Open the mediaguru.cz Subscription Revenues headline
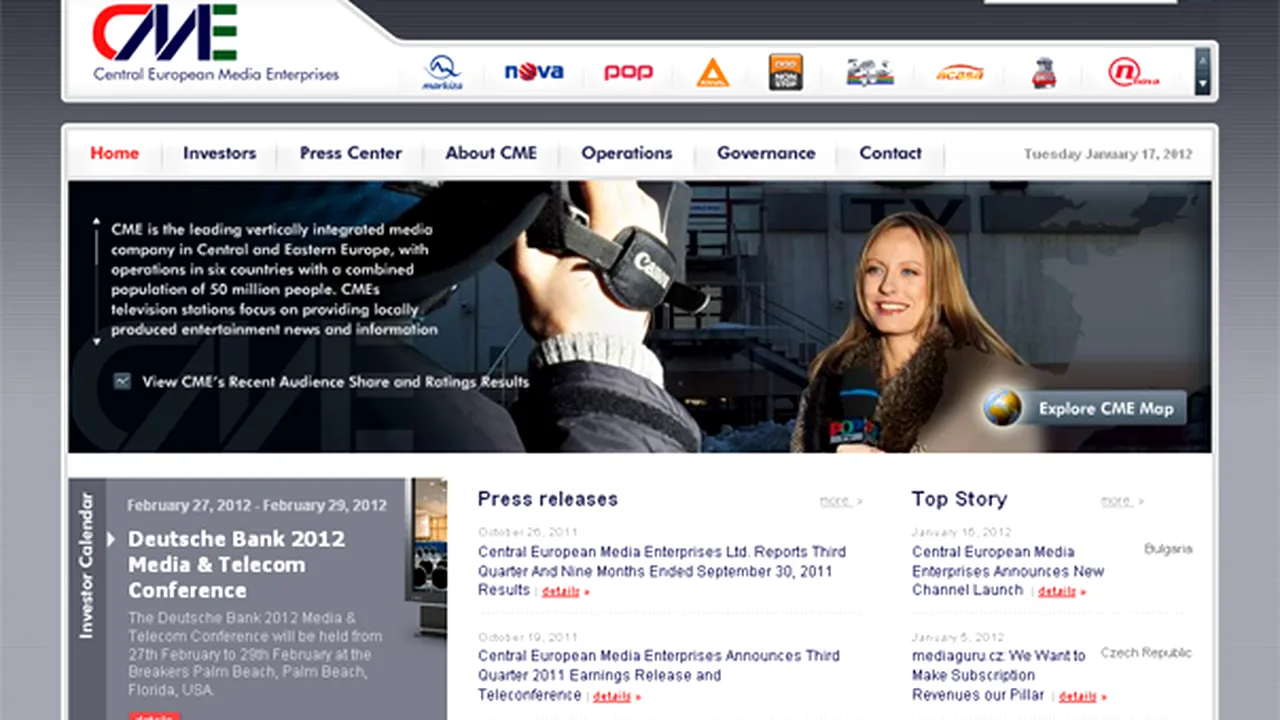The image size is (1280, 720). (998, 675)
